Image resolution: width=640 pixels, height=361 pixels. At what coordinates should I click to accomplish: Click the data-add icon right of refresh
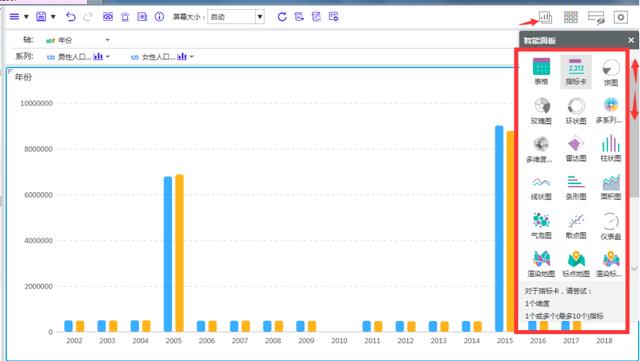[299, 17]
